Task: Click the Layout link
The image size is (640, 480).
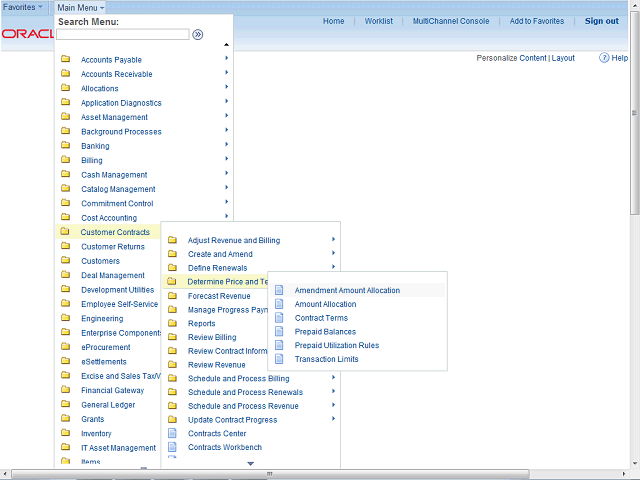Action: click(x=563, y=58)
